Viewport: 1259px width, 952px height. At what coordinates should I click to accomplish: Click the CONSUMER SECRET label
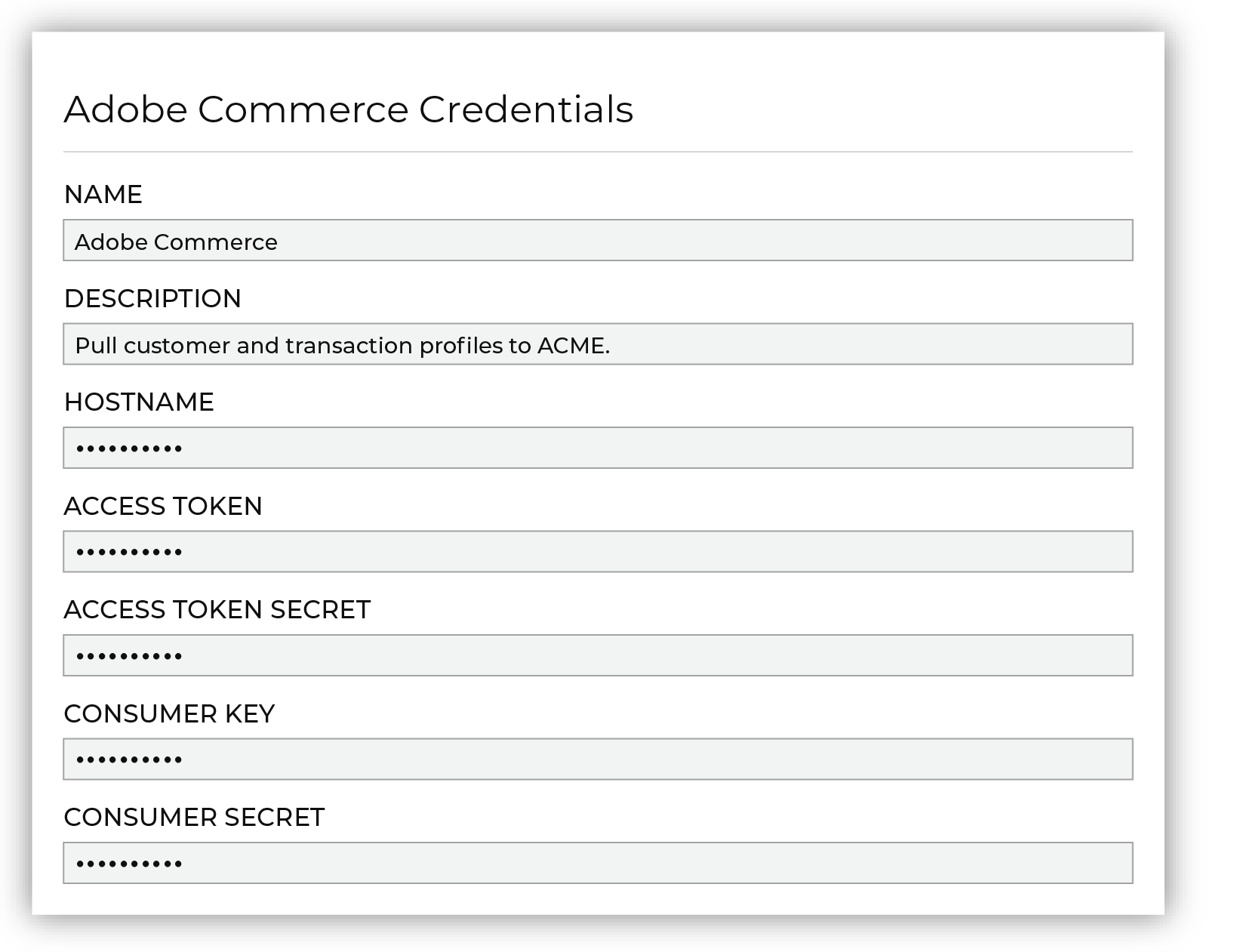[x=194, y=818]
